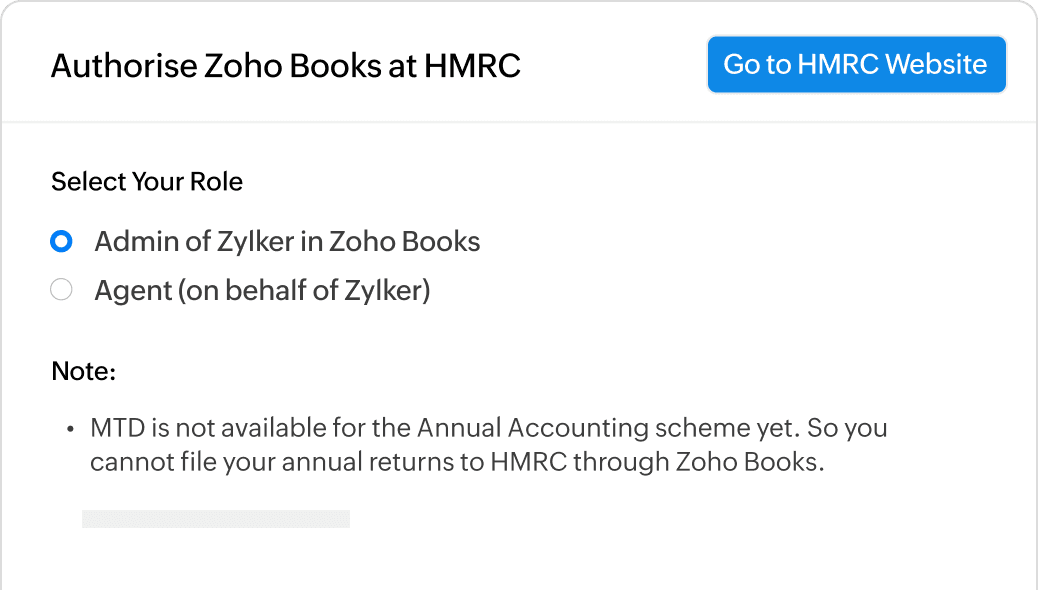Click the note line starting 'cannot file your annual returns'
The height and width of the screenshot is (590, 1038).
[457, 463]
